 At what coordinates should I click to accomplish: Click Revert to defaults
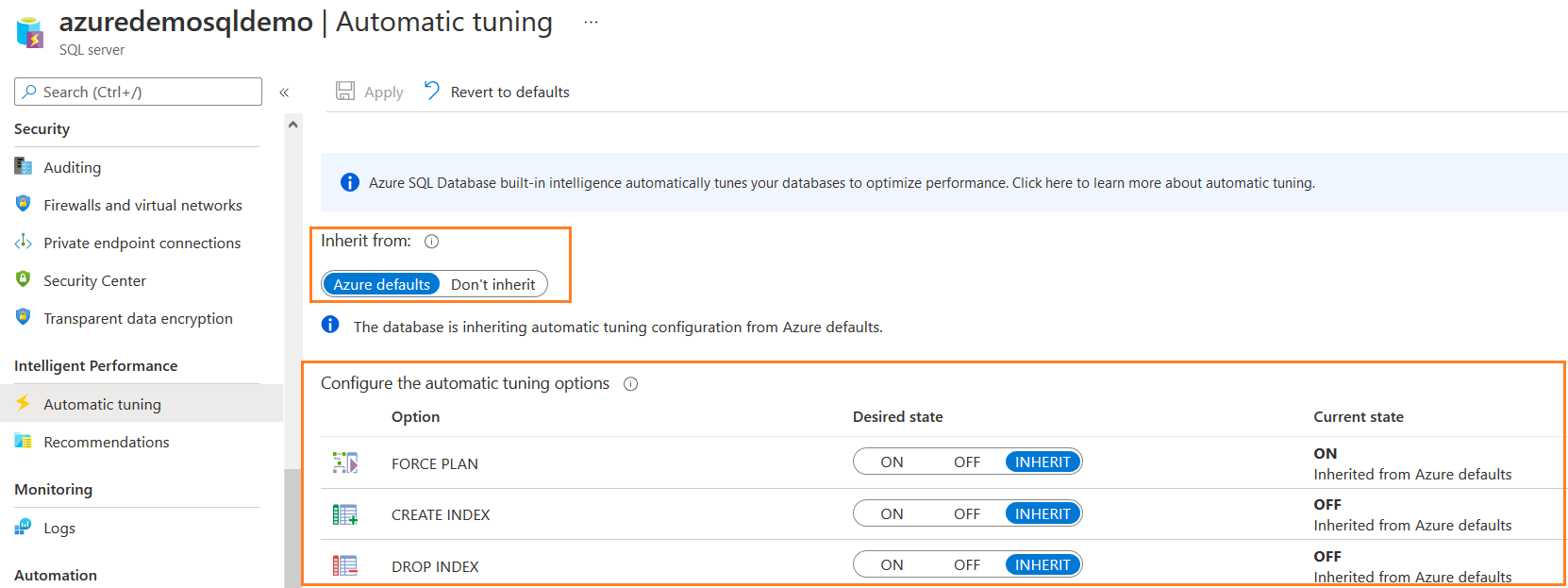497,92
